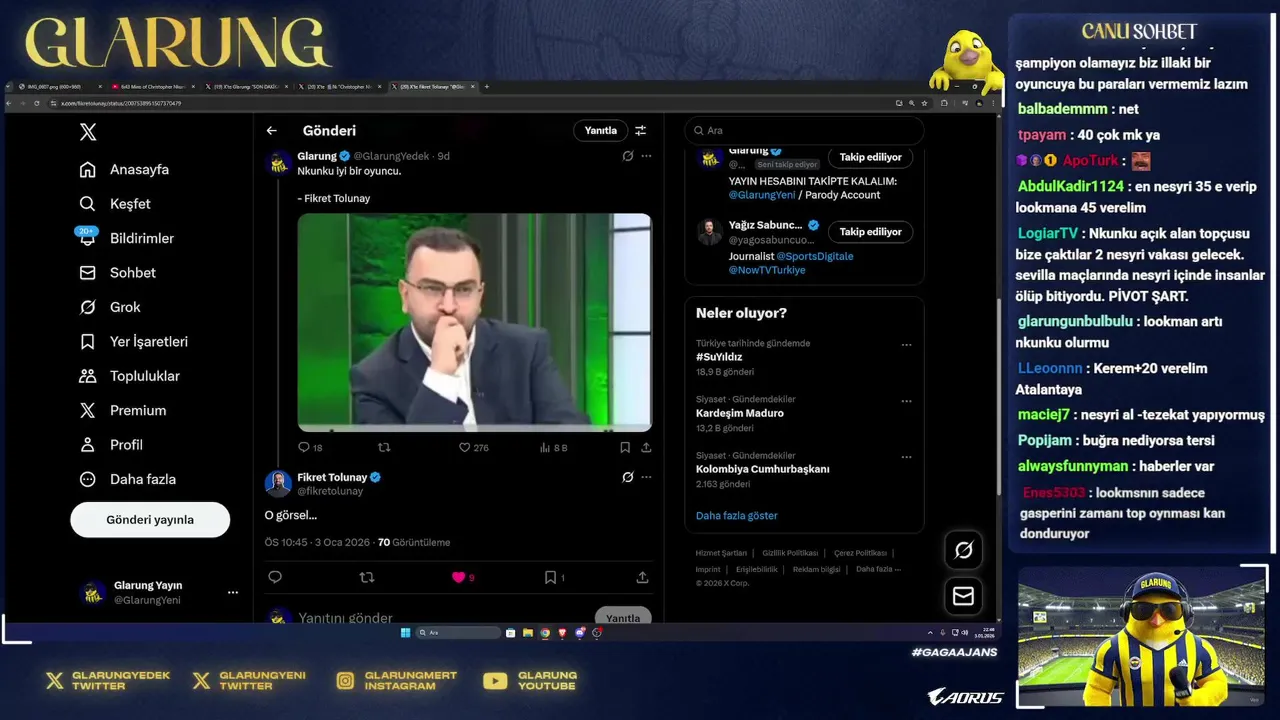Open options for Kolombiya Cumhurbaşkanı trend
The width and height of the screenshot is (1280, 720).
[906, 457]
